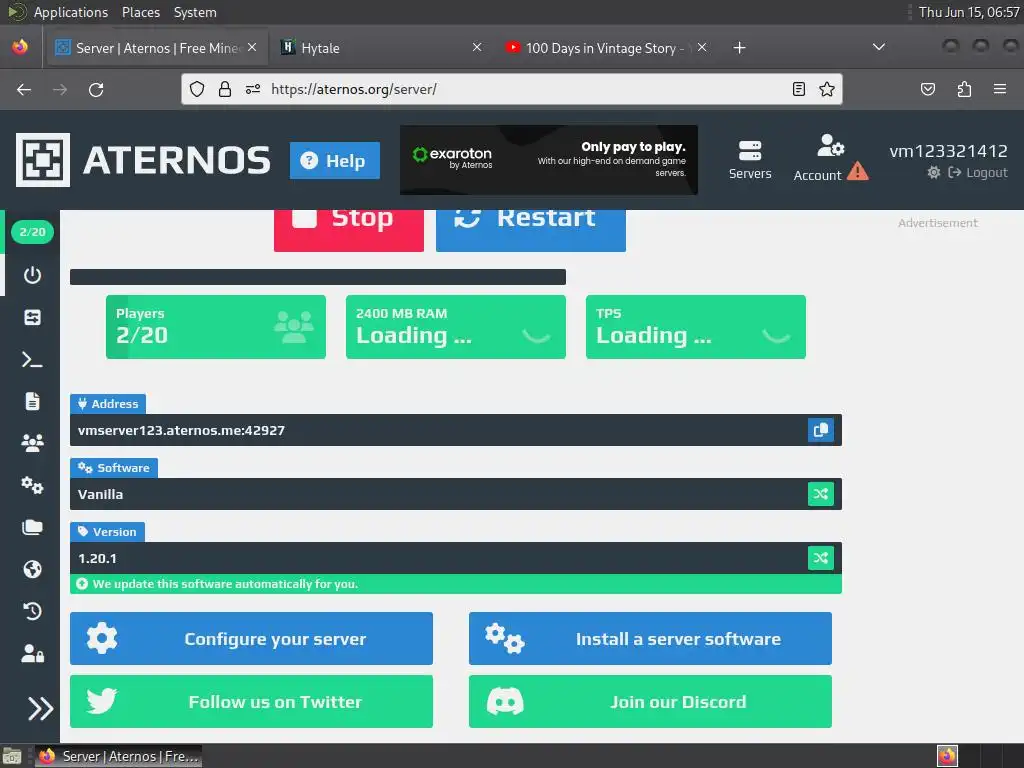The image size is (1024, 768).
Task: Click the blue Help button
Action: (334, 161)
